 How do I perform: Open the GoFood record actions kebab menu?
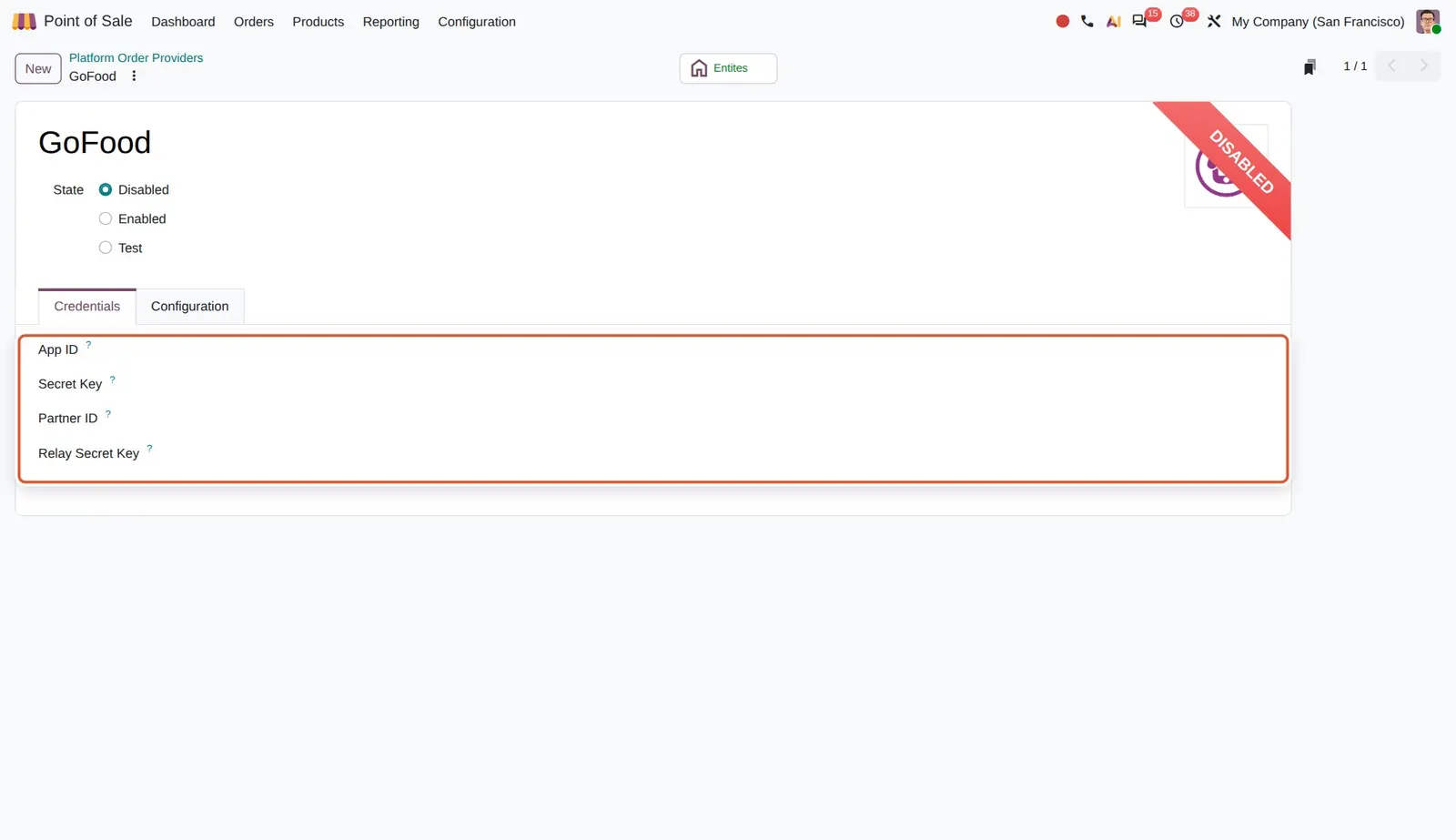click(x=134, y=76)
